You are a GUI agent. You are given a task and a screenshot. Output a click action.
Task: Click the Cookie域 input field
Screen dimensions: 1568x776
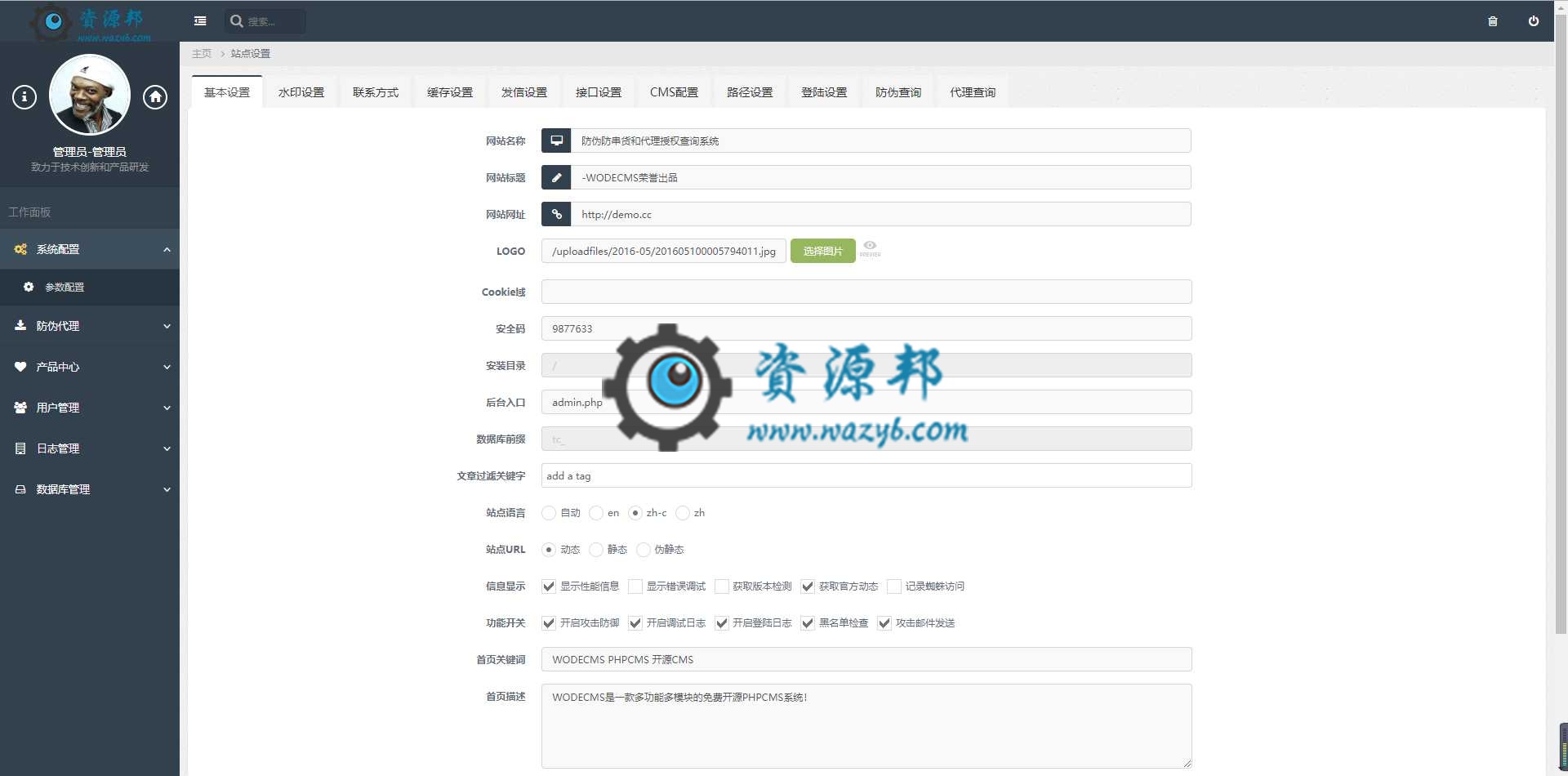pyautogui.click(x=866, y=292)
